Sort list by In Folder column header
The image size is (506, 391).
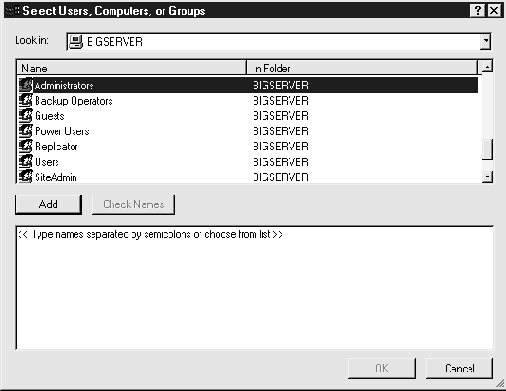click(362, 68)
